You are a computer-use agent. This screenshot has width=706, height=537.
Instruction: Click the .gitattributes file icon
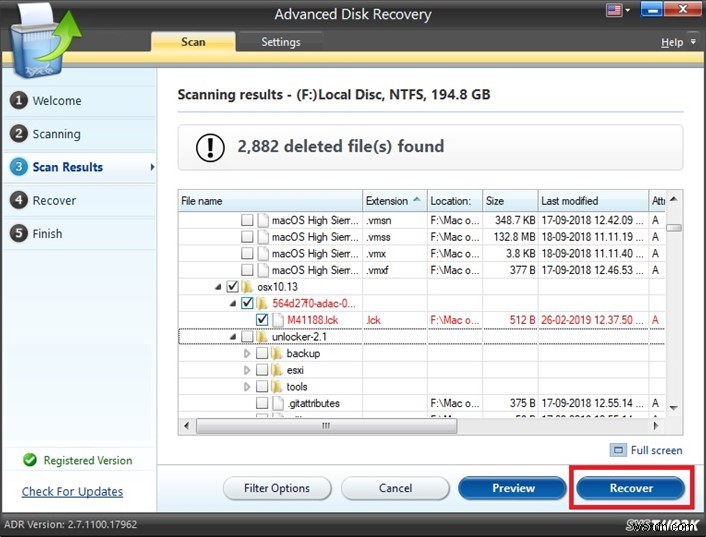(x=278, y=403)
